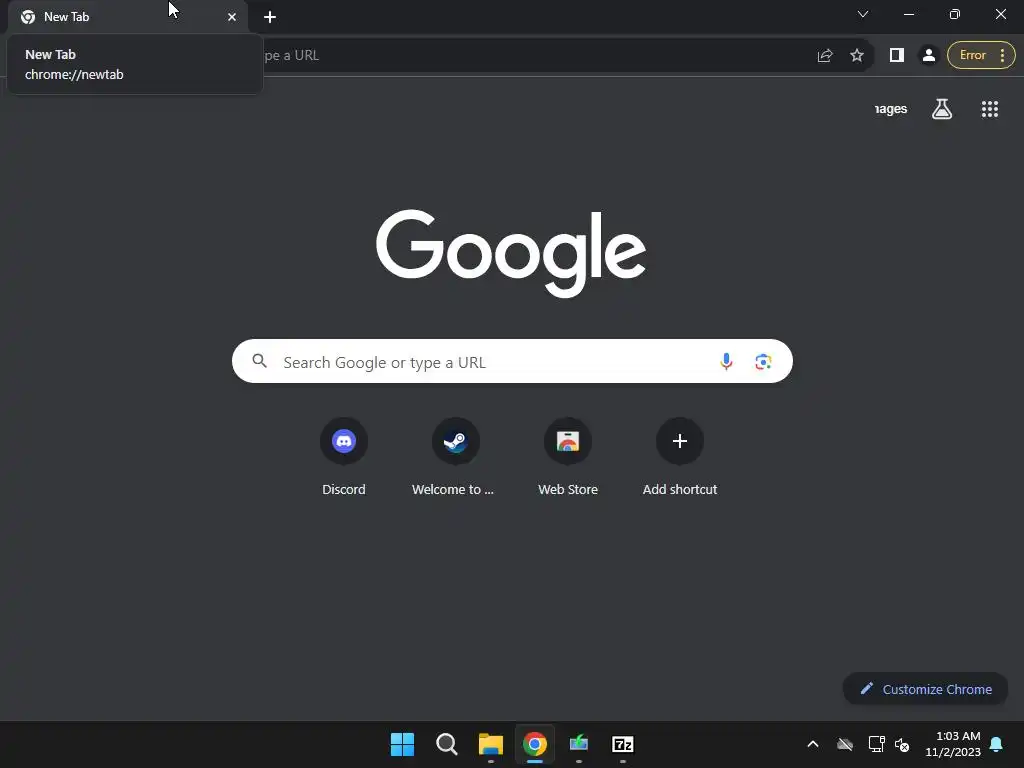Click Chrome icon in taskbar
The height and width of the screenshot is (768, 1024).
click(x=535, y=744)
